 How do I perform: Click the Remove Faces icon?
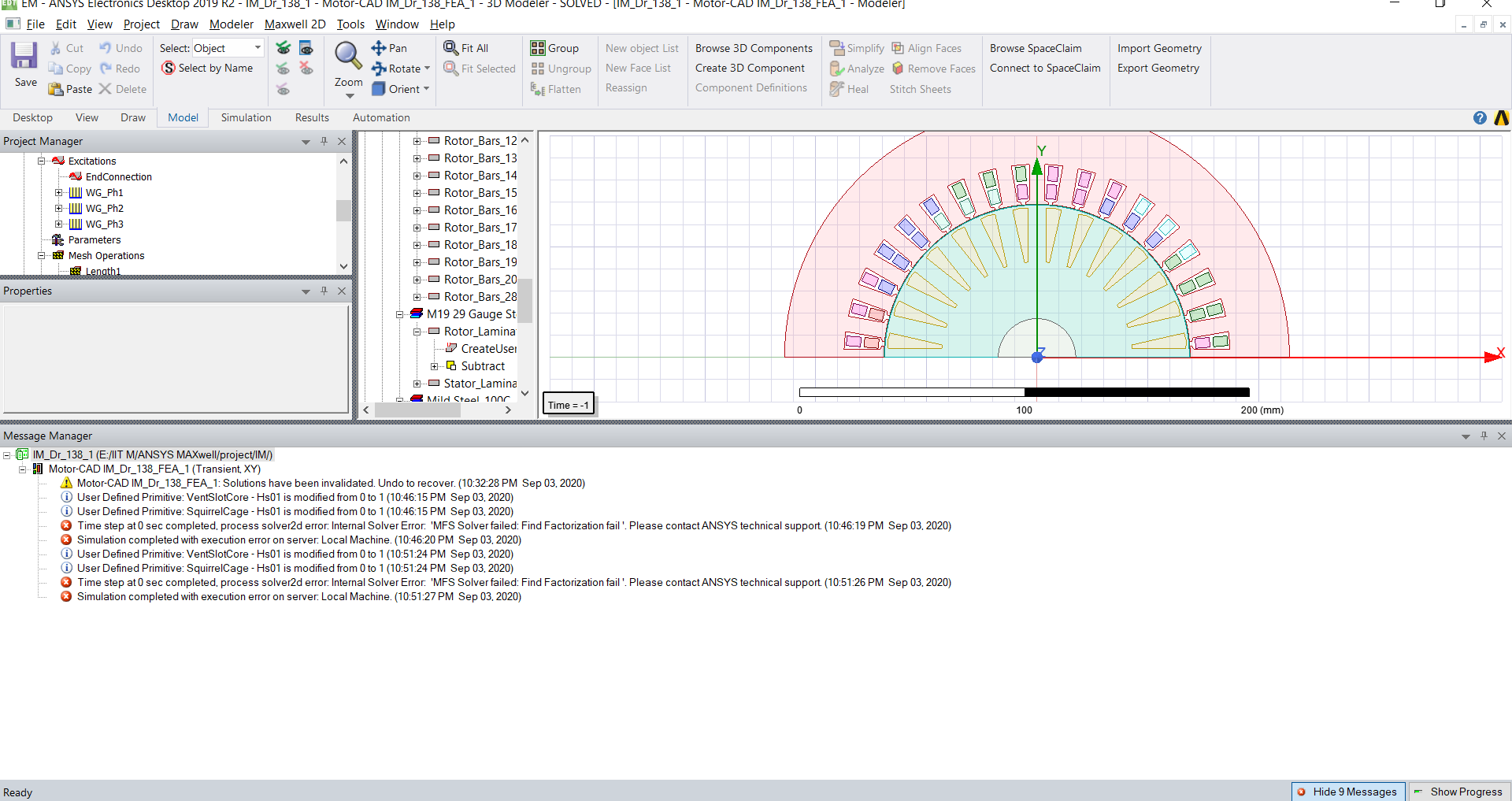pos(898,69)
